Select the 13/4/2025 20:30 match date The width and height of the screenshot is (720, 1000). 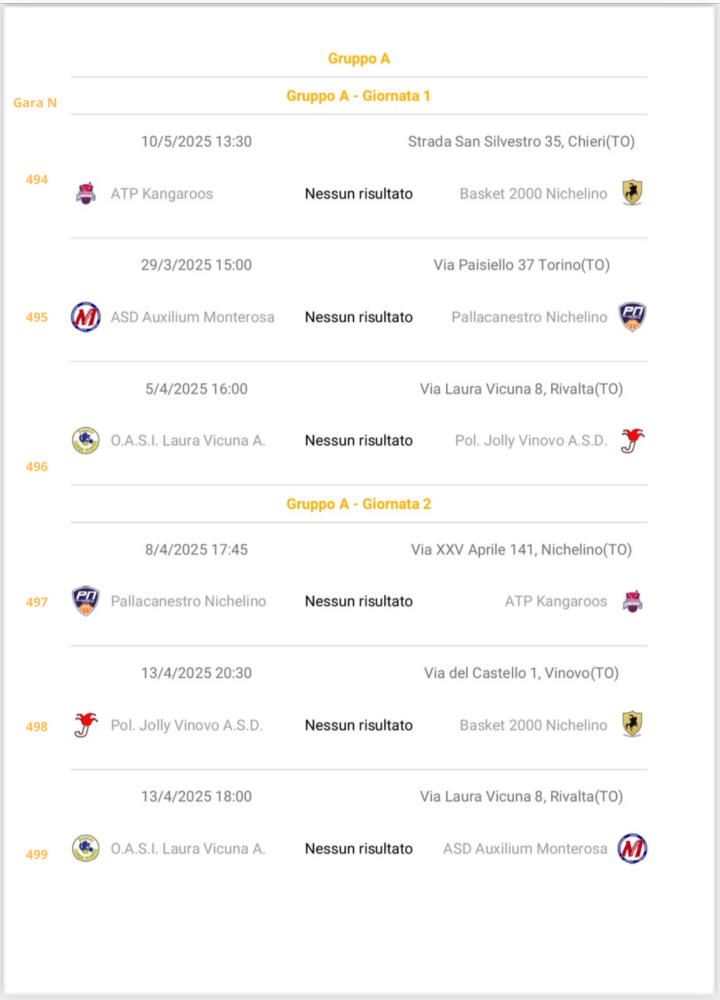(196, 673)
